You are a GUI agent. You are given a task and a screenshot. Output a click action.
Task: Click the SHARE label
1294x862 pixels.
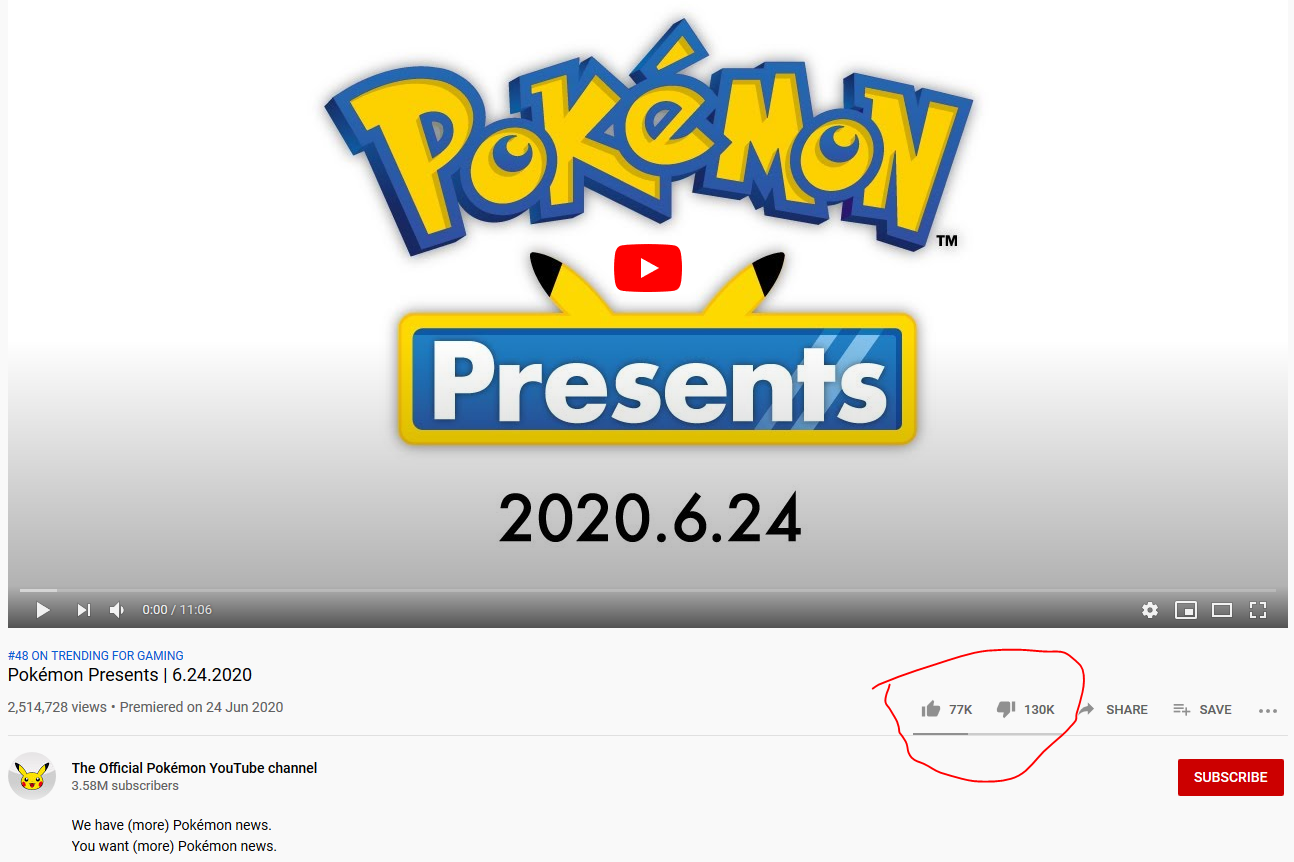tap(1127, 709)
